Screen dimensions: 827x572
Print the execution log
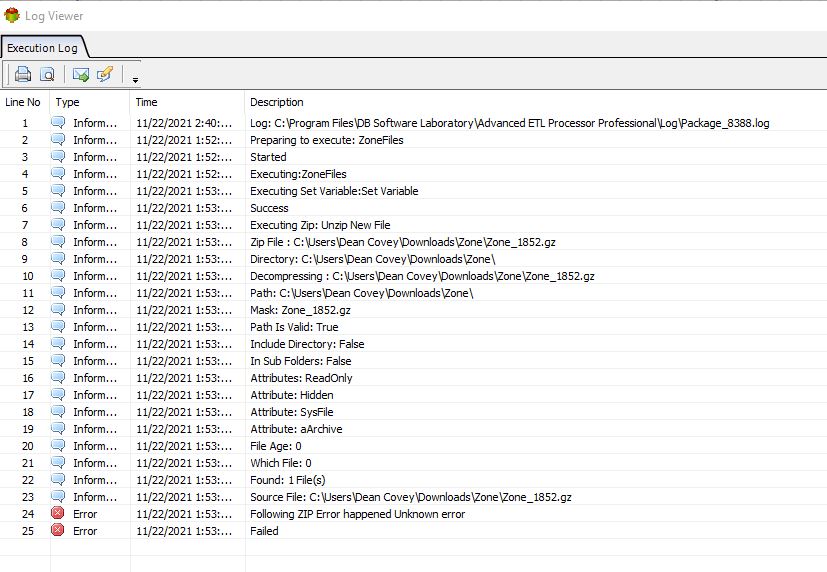tap(23, 74)
